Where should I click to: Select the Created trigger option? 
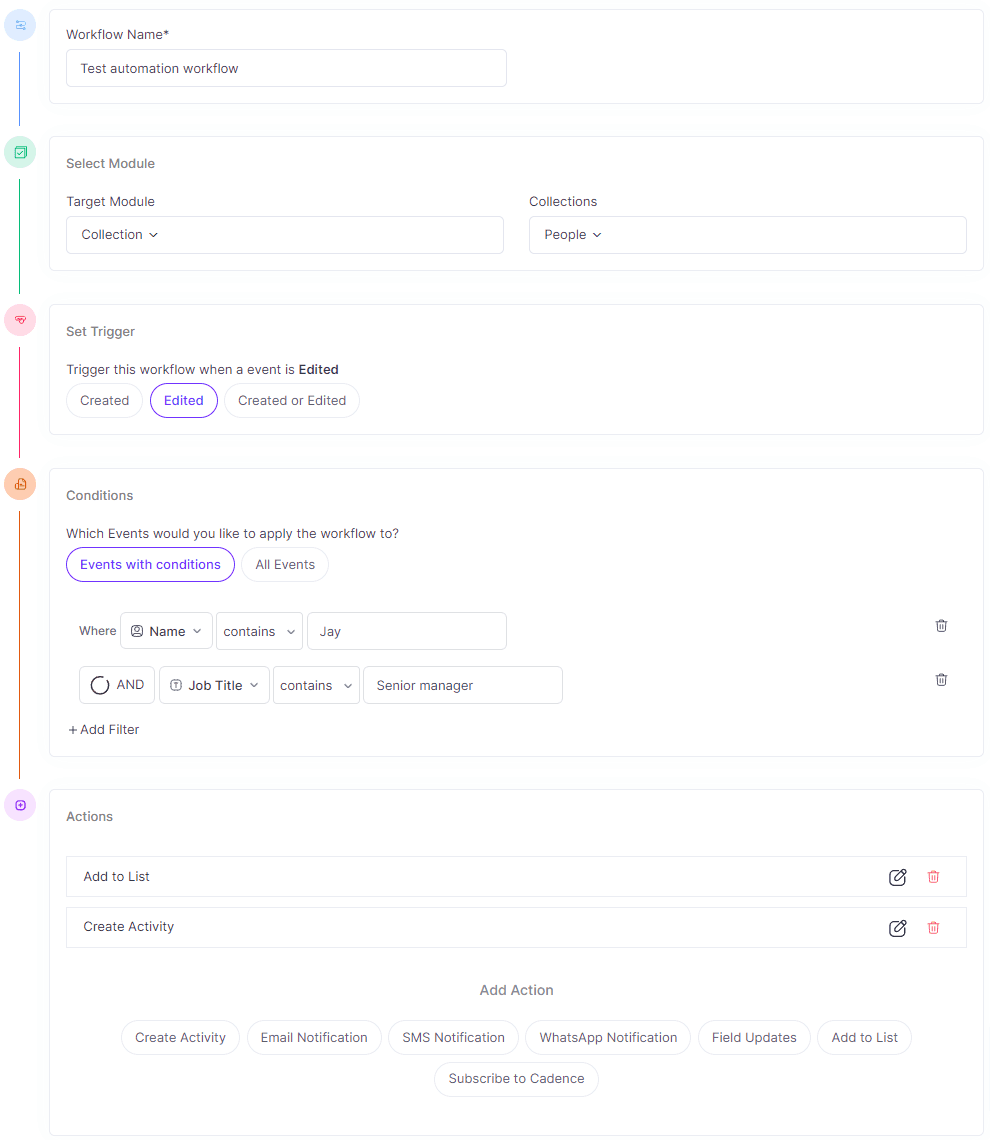click(x=103, y=400)
